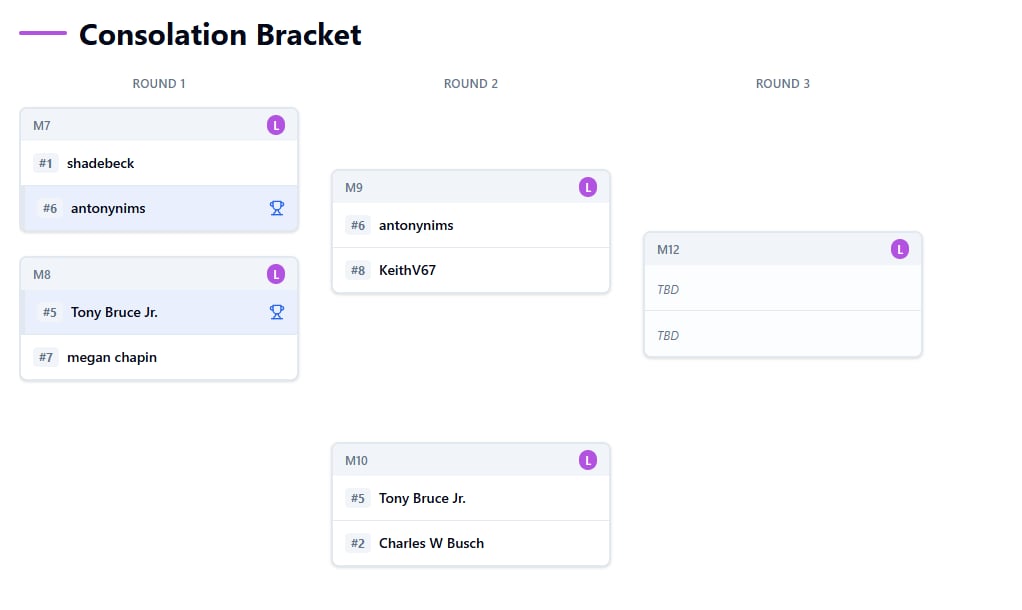Choose Tony Bruce Jr. in match M10
This screenshot has width=1022, height=610.
422,498
